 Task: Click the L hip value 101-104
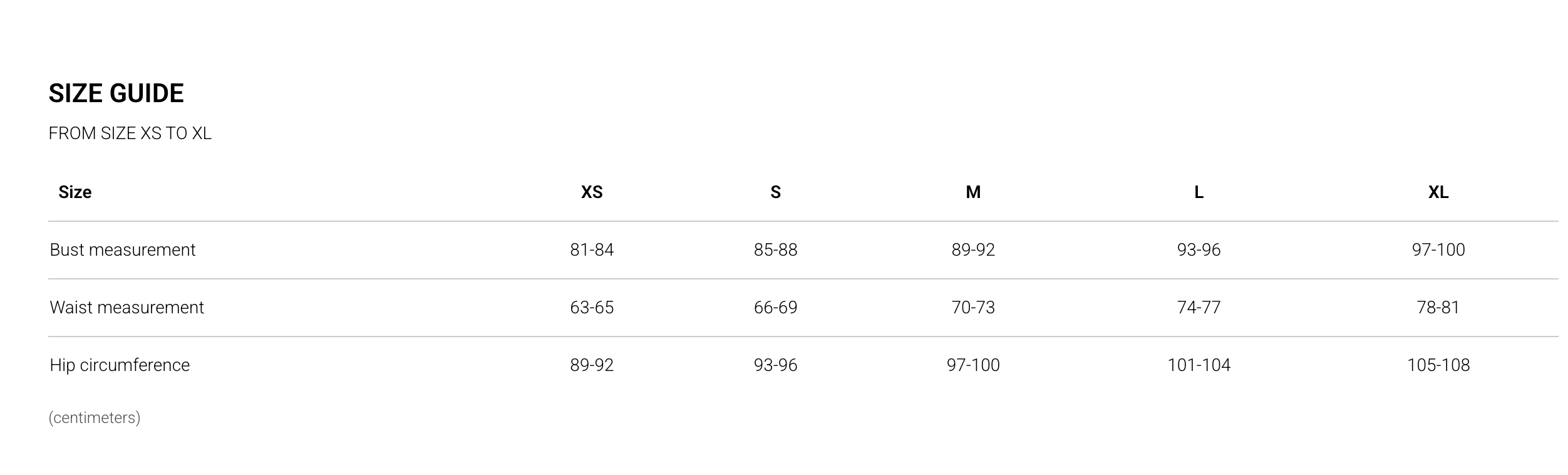point(1199,365)
